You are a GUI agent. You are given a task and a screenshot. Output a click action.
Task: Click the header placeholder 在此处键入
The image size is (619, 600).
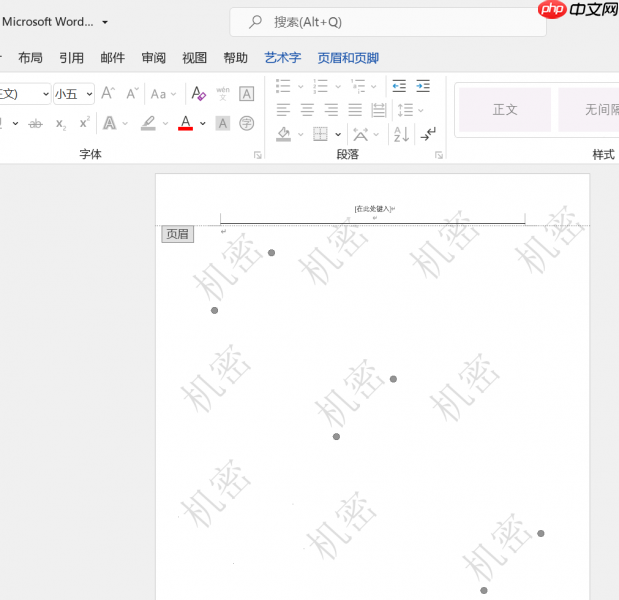[x=373, y=209]
